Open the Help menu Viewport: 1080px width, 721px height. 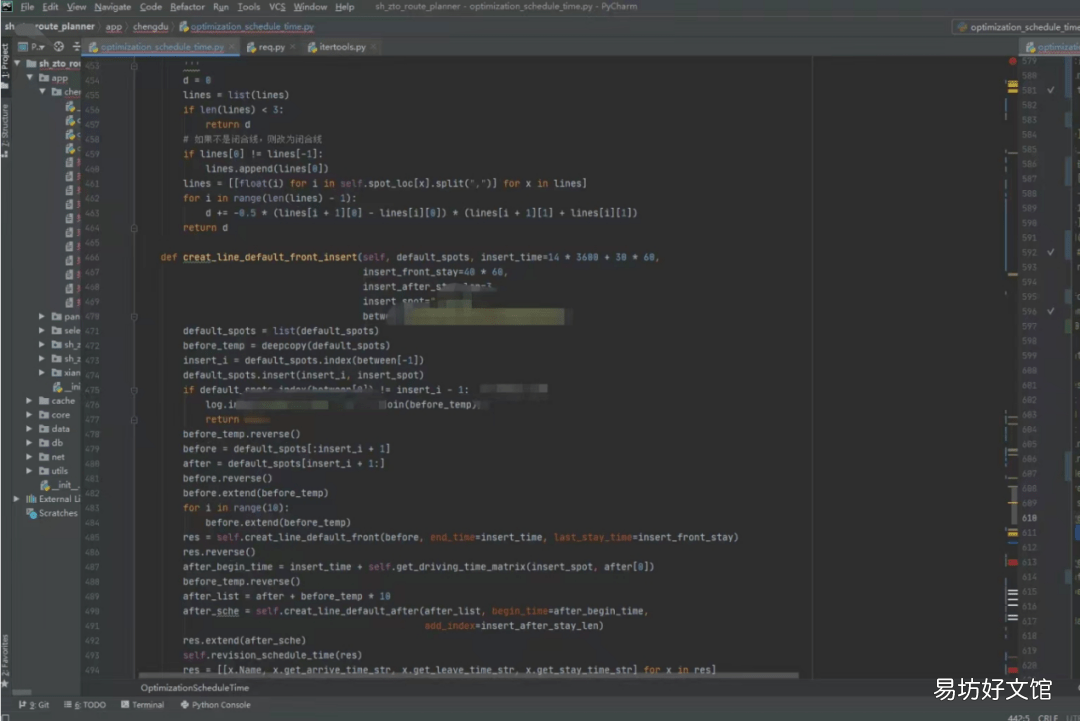[344, 7]
